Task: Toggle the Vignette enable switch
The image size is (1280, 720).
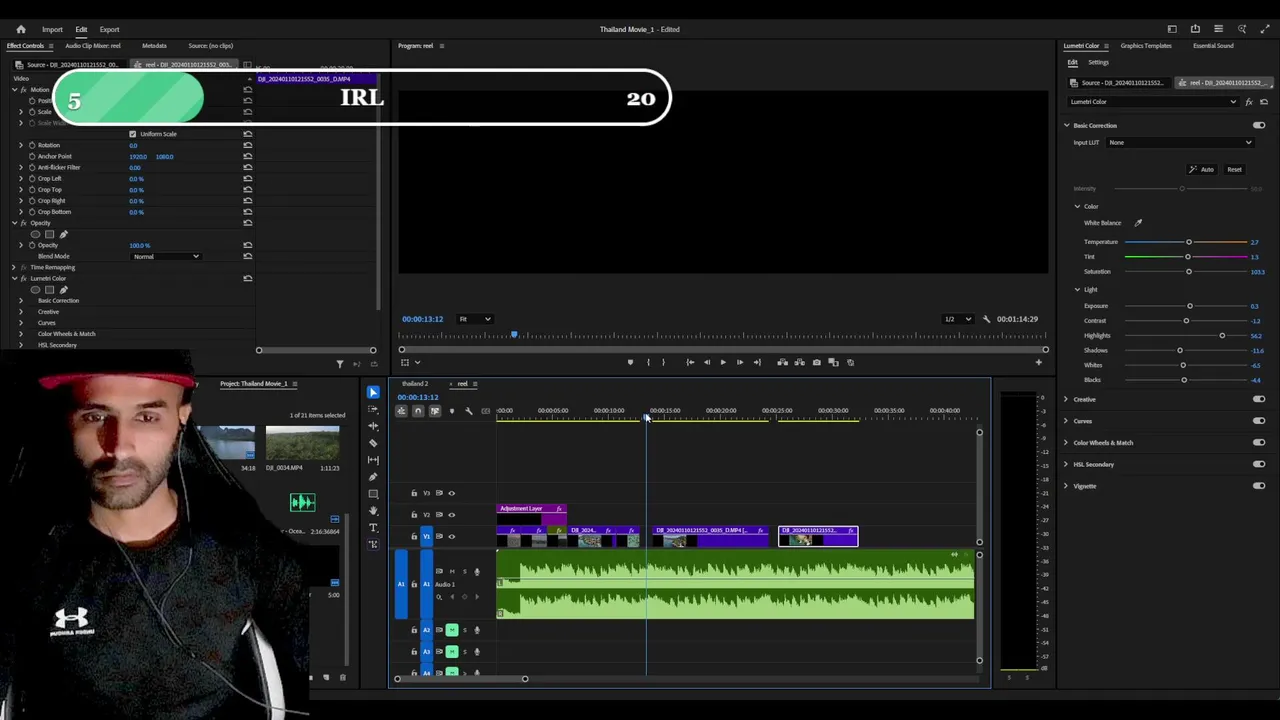Action: [x=1259, y=486]
